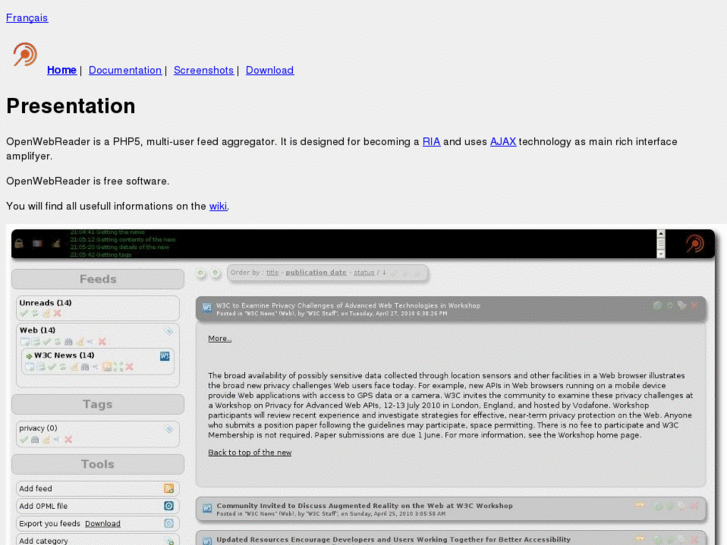The height and width of the screenshot is (545, 727).
Task: Click the green expand-arrows icon under W3C News
Action: [118, 367]
